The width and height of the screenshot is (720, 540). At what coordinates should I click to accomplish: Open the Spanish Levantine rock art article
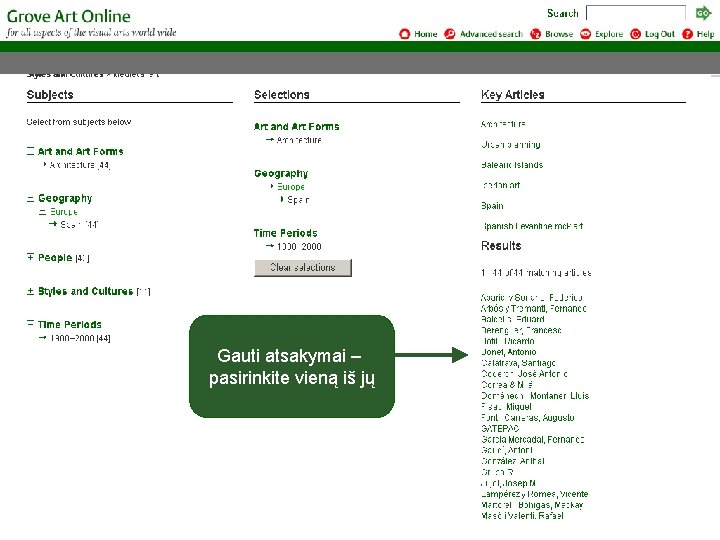(x=532, y=226)
